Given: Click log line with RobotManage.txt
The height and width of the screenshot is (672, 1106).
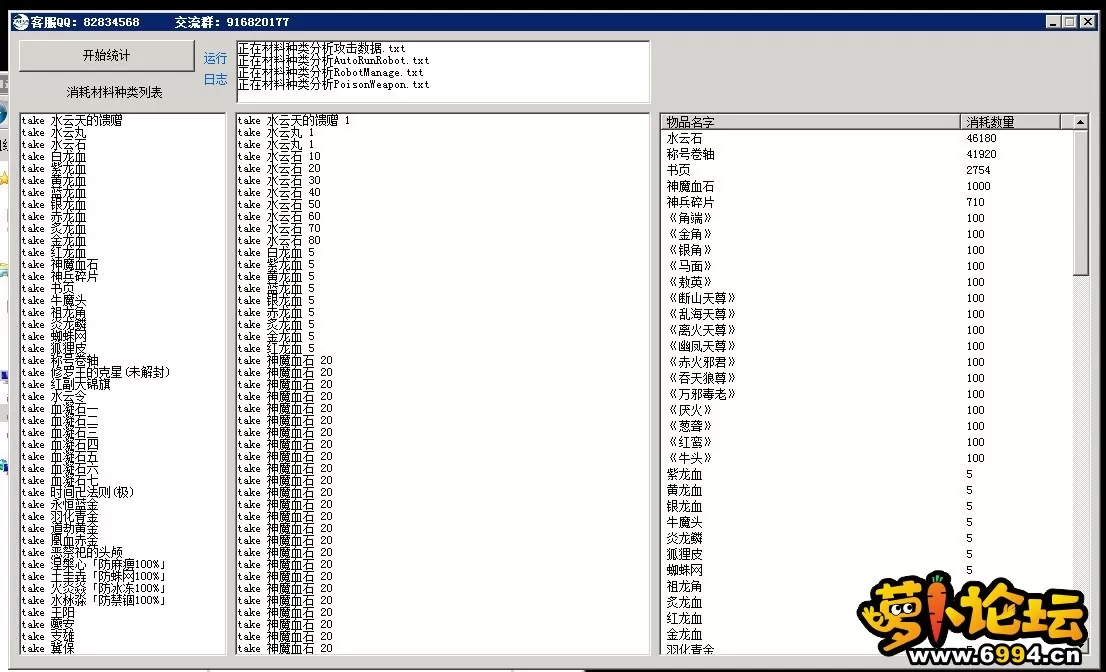Looking at the screenshot, I should pyautogui.click(x=330, y=73).
